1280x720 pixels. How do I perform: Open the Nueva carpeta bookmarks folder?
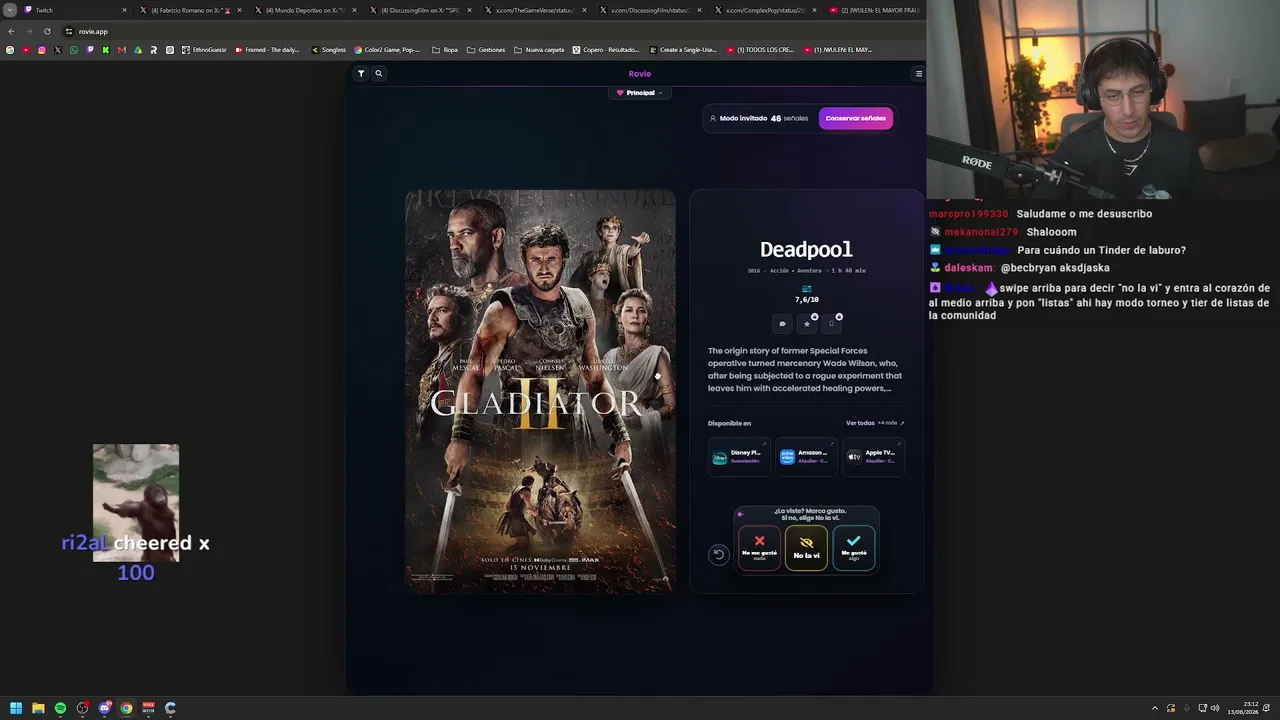[x=539, y=50]
